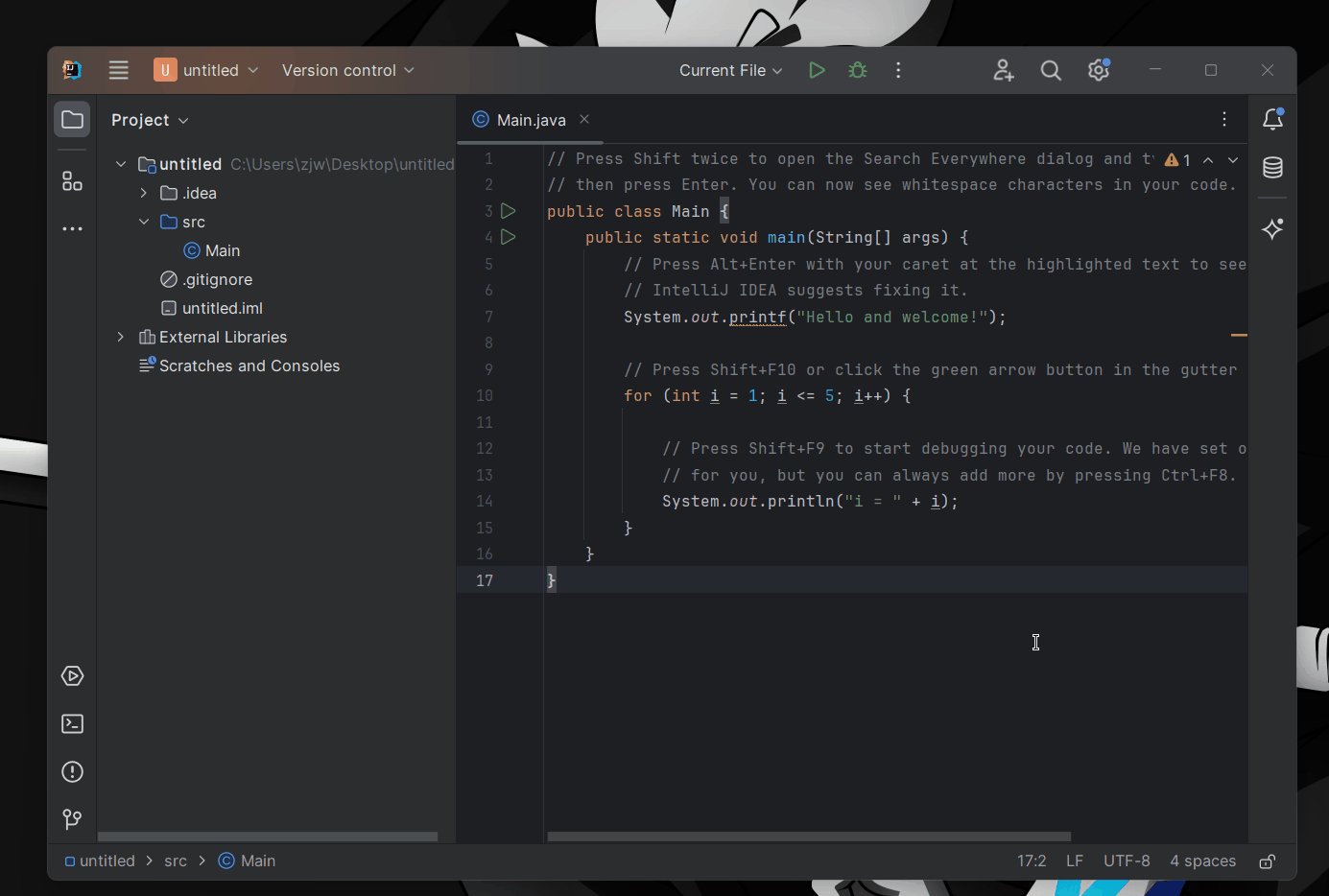Open the Project view selector dropdown
1329x896 pixels.
(150, 120)
